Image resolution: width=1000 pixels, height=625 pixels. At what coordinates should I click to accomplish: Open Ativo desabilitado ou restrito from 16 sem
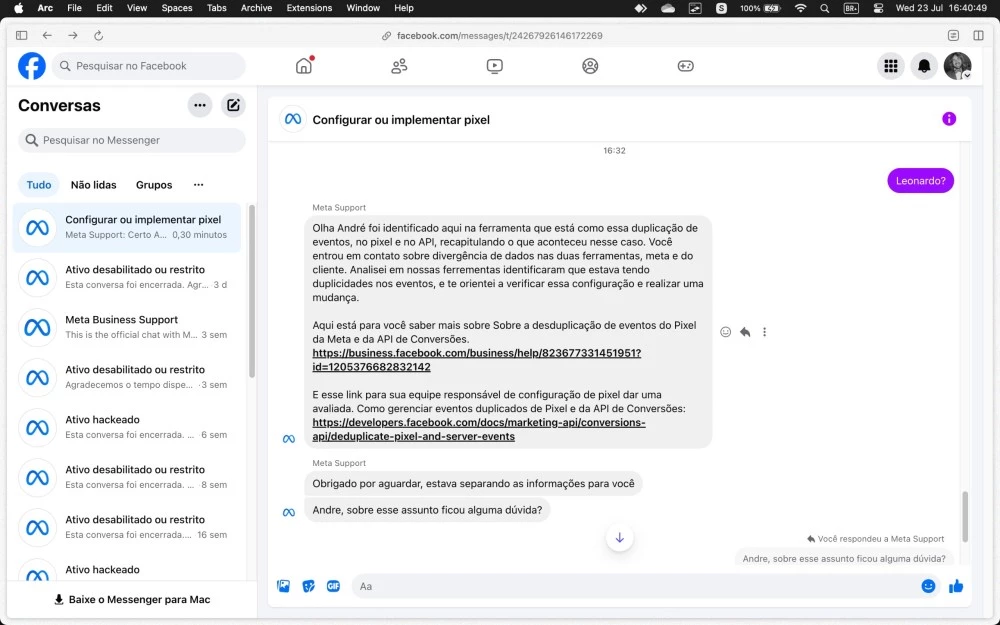[127, 527]
